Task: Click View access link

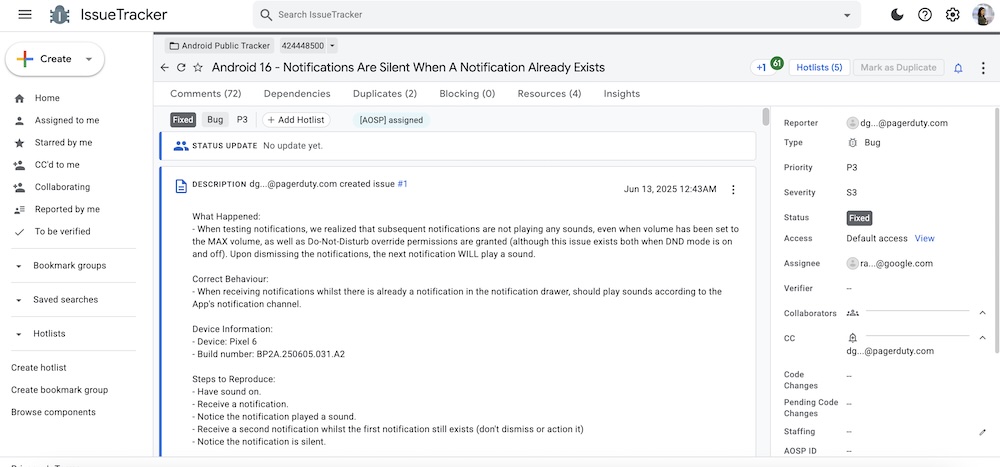Action: coord(924,239)
